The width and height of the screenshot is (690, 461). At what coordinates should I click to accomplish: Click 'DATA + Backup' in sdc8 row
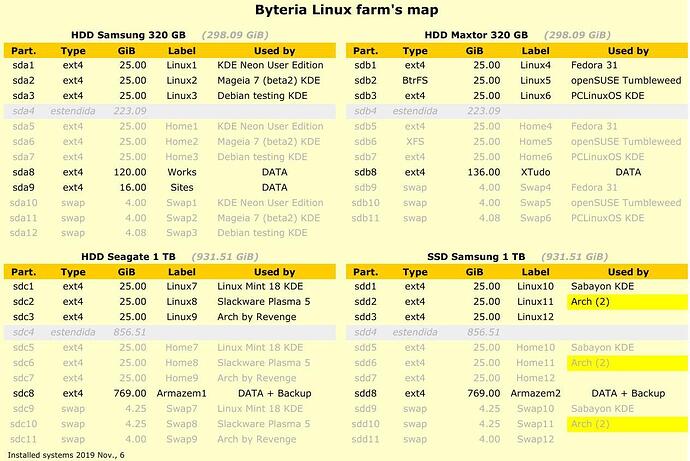[x=275, y=393]
